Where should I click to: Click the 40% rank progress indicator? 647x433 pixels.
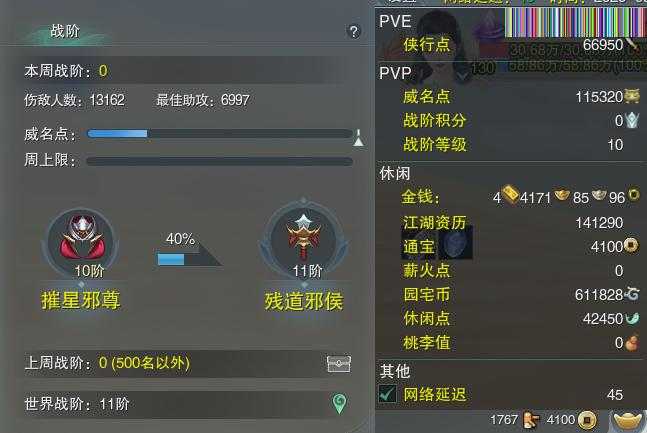coord(188,250)
